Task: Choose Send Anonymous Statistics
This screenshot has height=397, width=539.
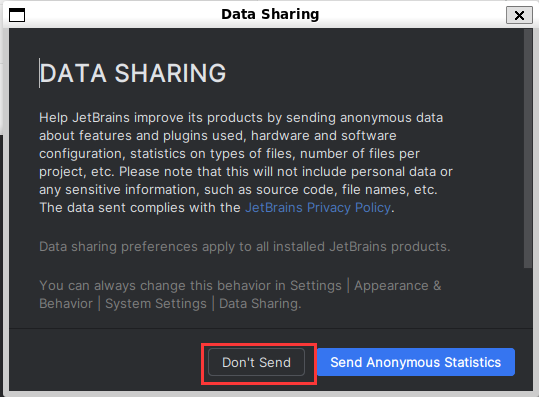Action: pyautogui.click(x=416, y=362)
